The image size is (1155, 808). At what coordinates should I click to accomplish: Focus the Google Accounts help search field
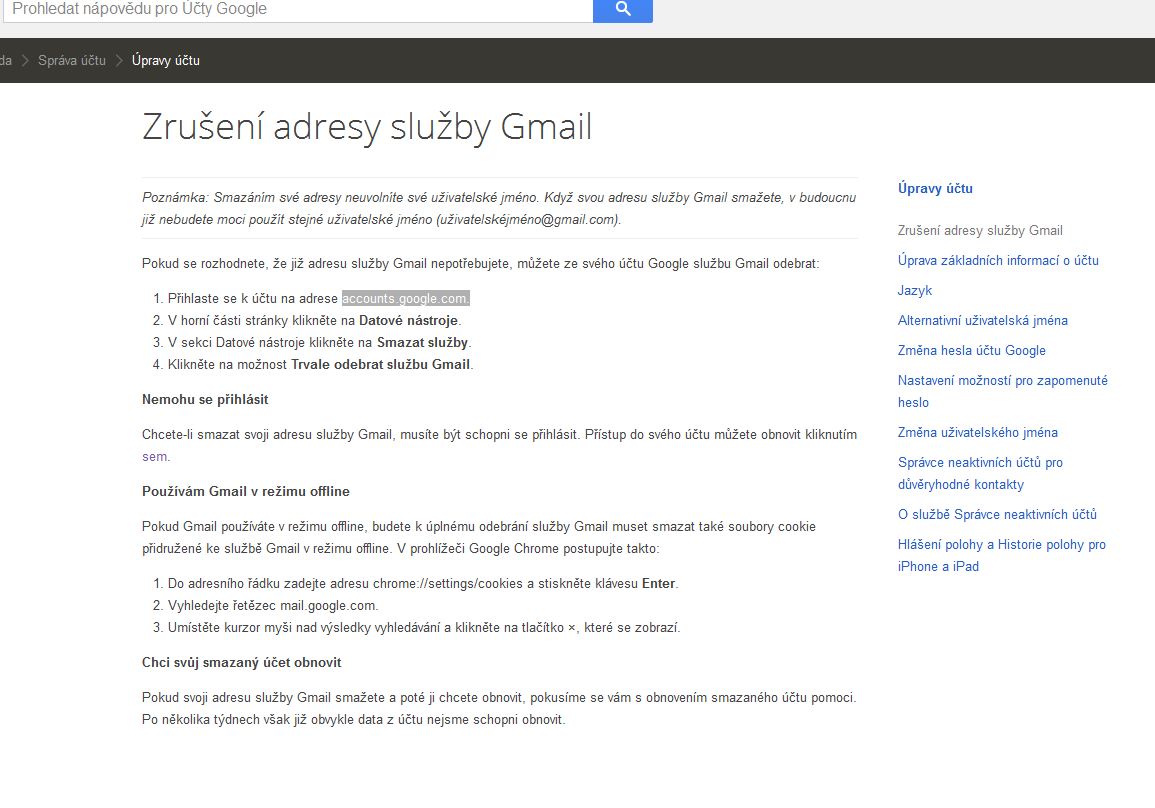click(297, 10)
